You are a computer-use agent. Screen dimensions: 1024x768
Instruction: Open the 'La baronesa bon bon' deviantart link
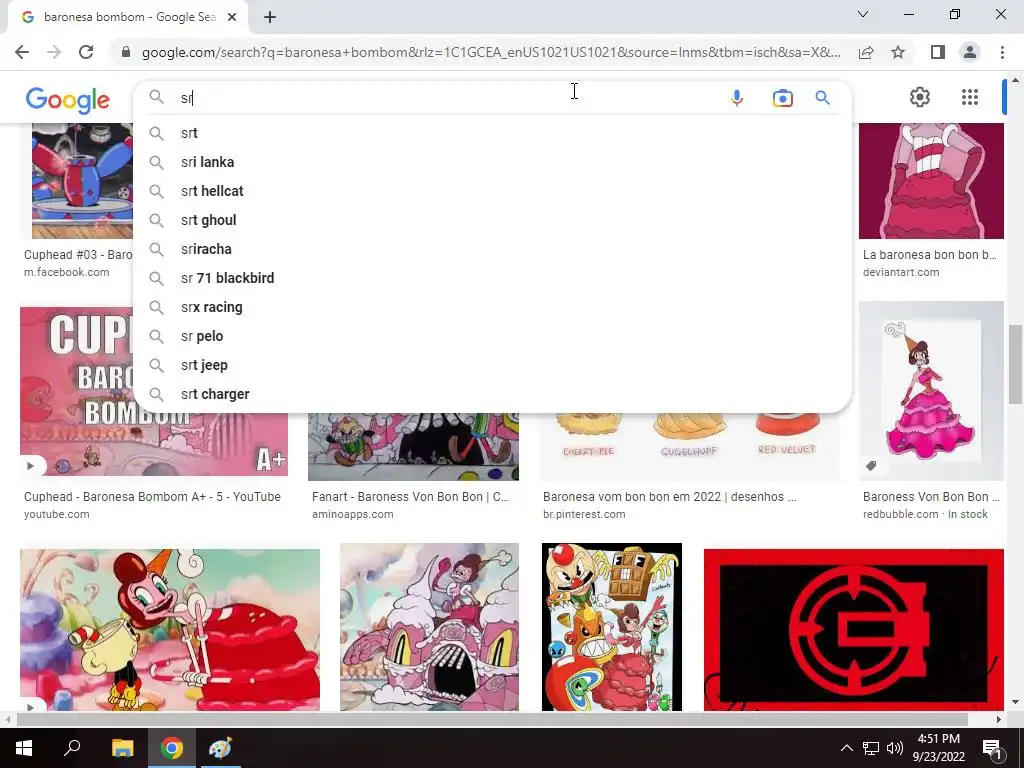(930, 255)
